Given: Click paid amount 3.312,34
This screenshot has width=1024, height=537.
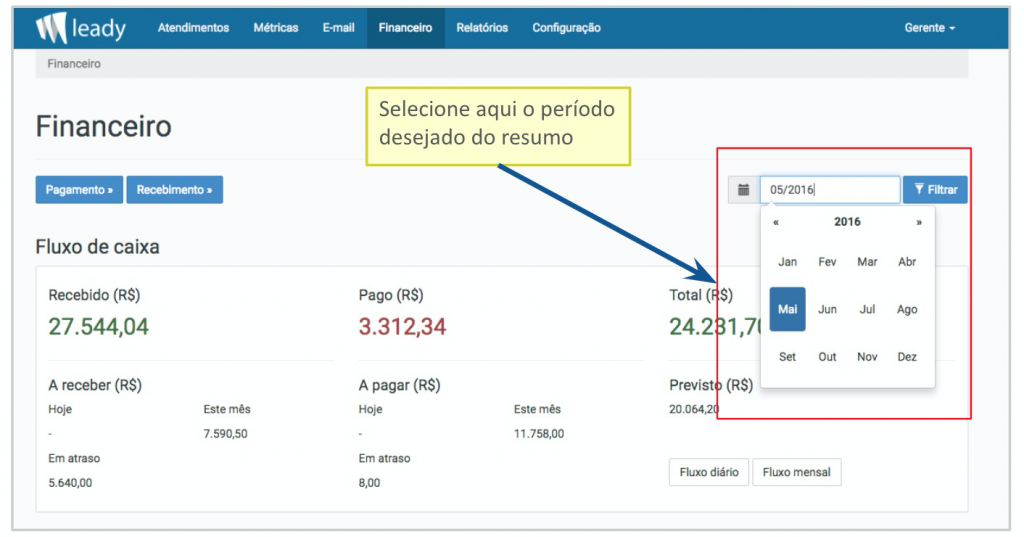Looking at the screenshot, I should coord(402,327).
